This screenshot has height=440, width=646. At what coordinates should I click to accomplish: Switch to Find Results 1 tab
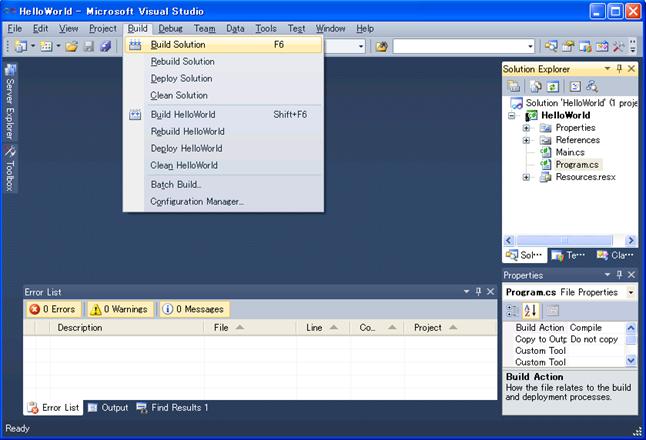[172, 408]
